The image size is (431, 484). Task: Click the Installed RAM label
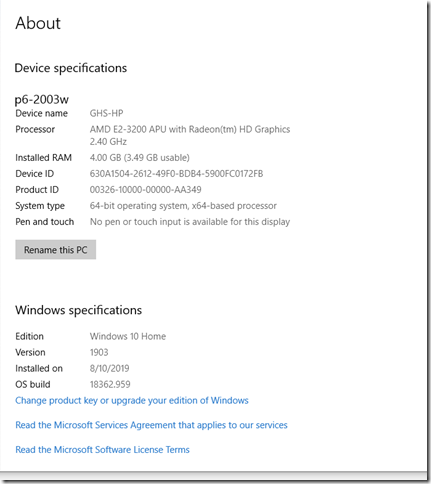click(x=43, y=158)
